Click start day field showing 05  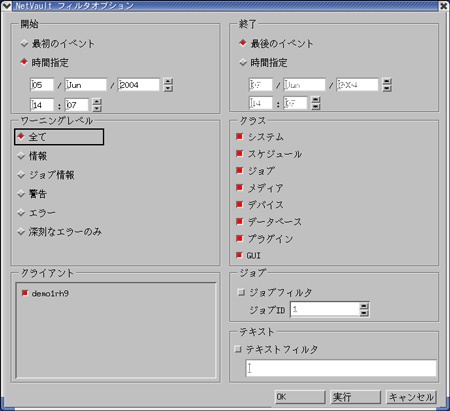pos(42,85)
